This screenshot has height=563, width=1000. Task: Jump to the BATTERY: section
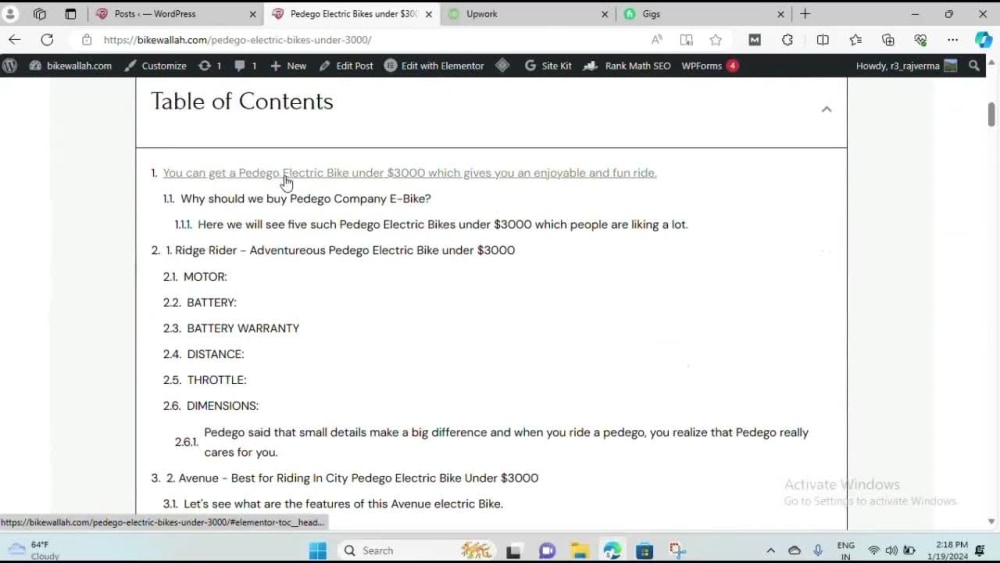(212, 303)
